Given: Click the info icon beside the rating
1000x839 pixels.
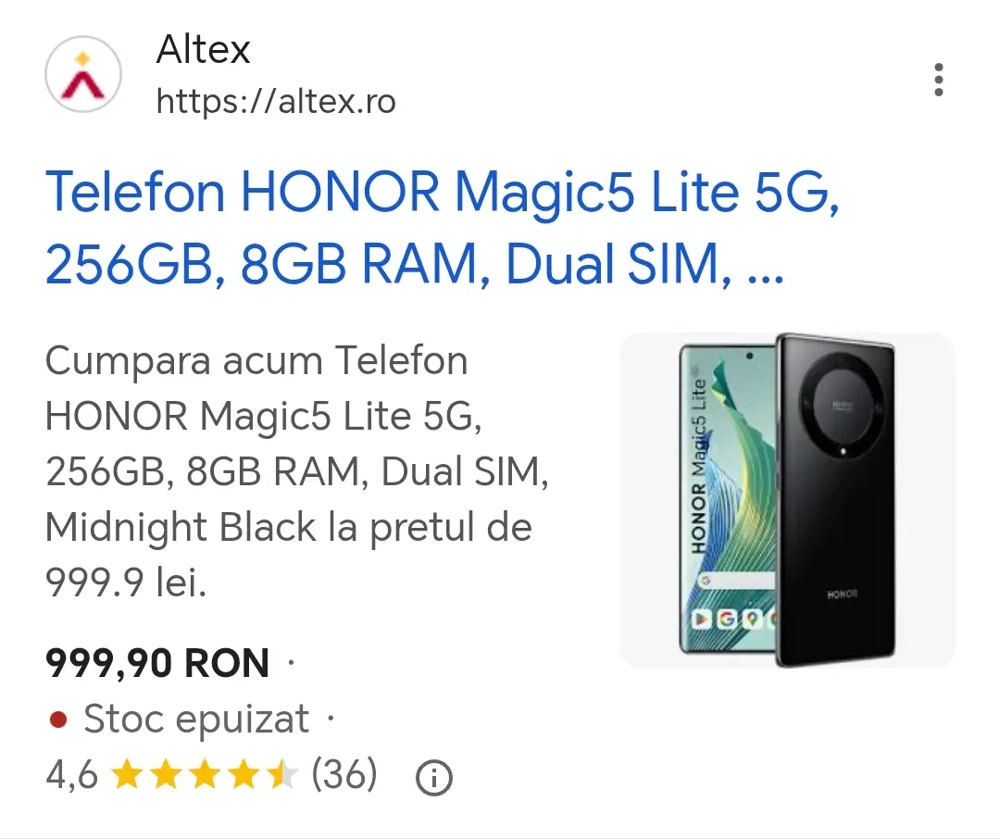Looking at the screenshot, I should [434, 776].
